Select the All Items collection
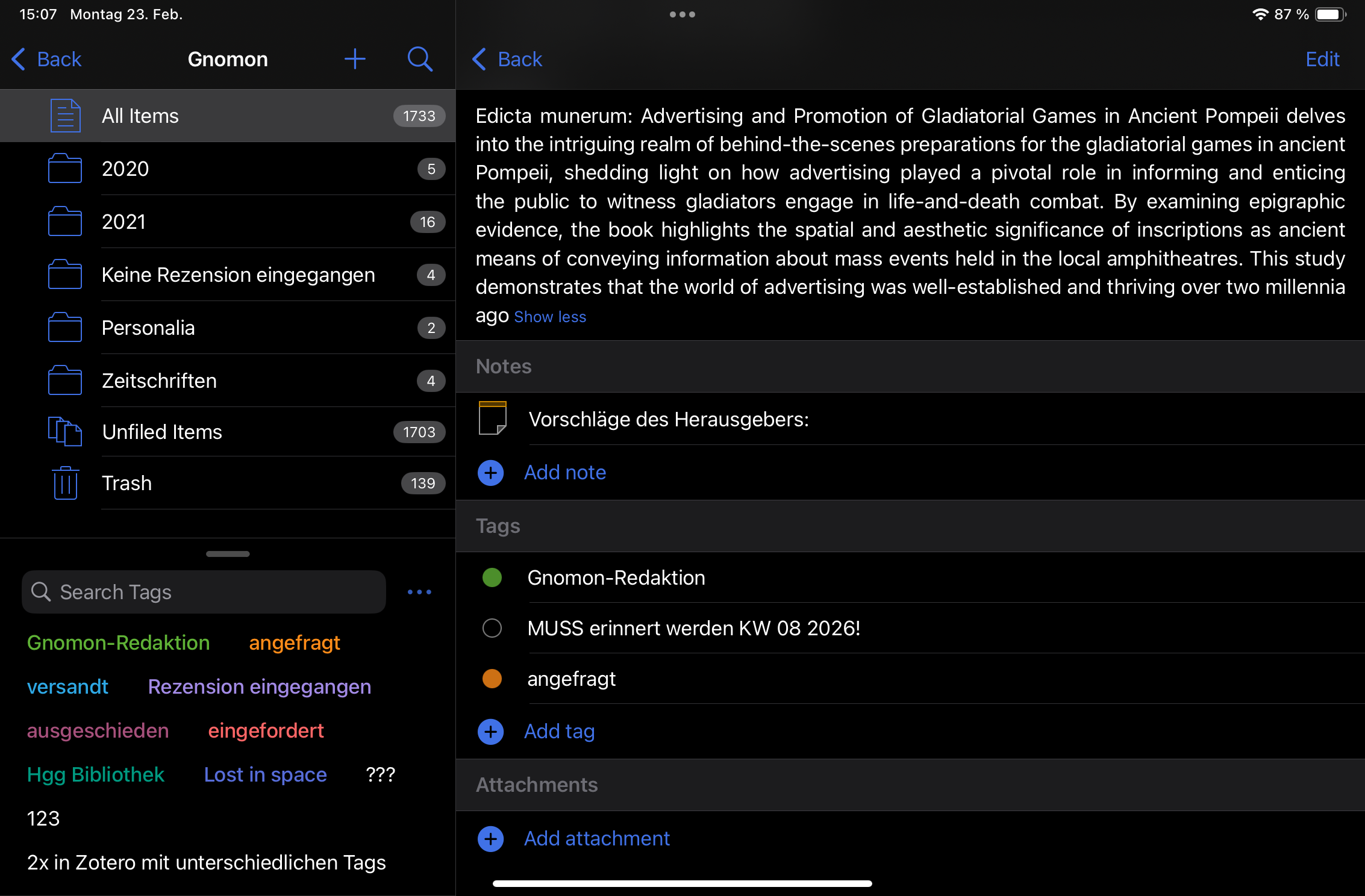Viewport: 1365px width, 896px height. click(x=140, y=116)
